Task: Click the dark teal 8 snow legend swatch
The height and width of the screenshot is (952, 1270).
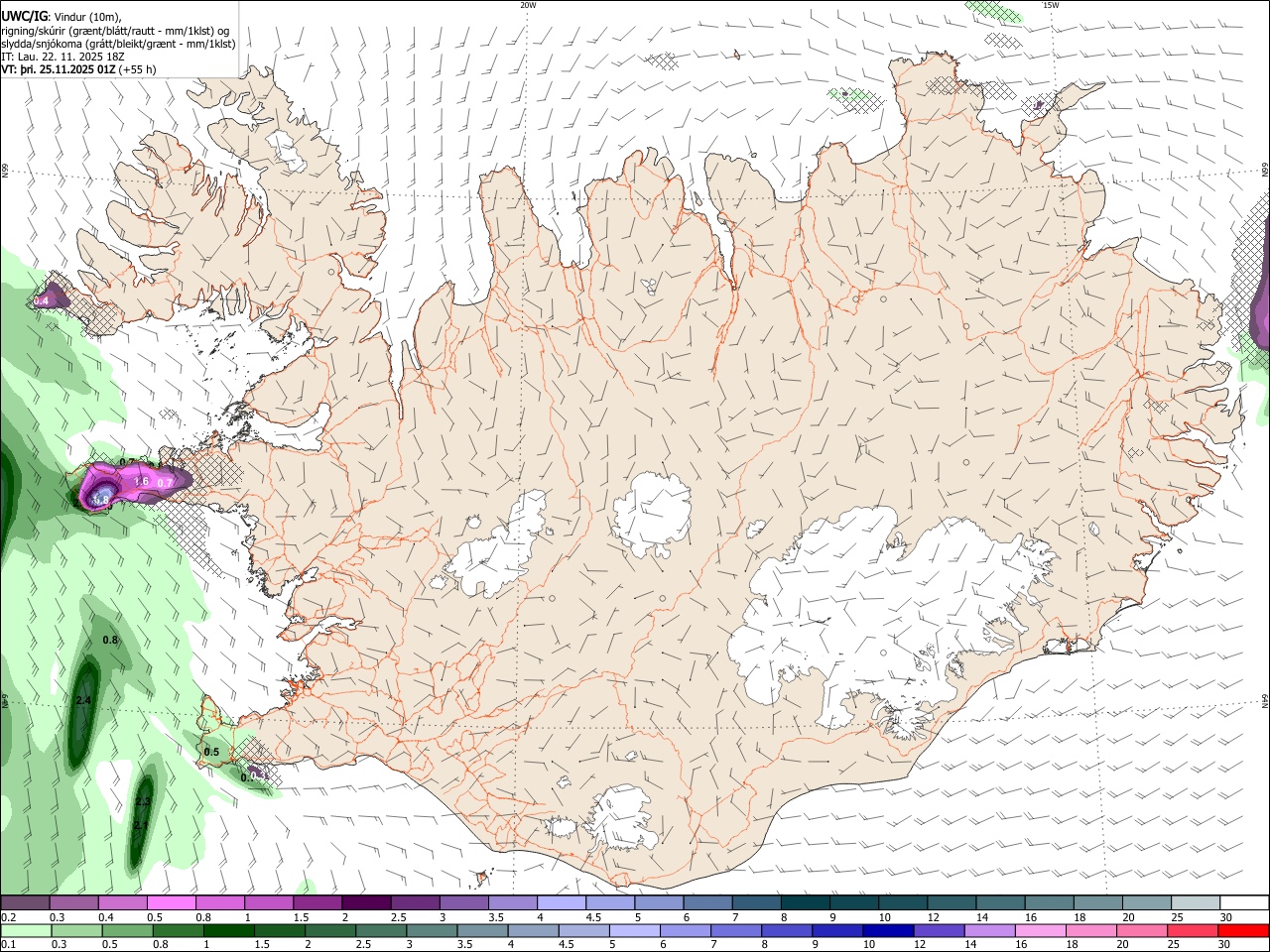Action: point(805,903)
